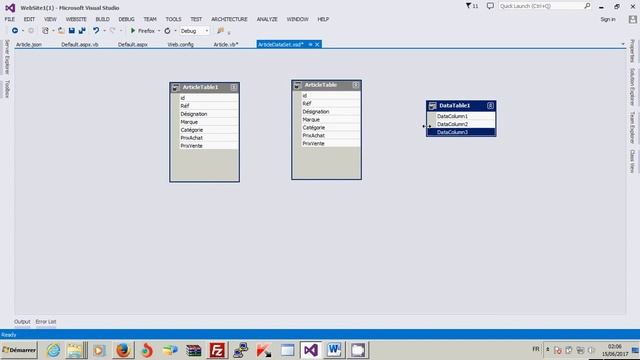Screen dimensions: 640x360
Task: Click the ArticleTable table header icon
Action: [x=298, y=85]
